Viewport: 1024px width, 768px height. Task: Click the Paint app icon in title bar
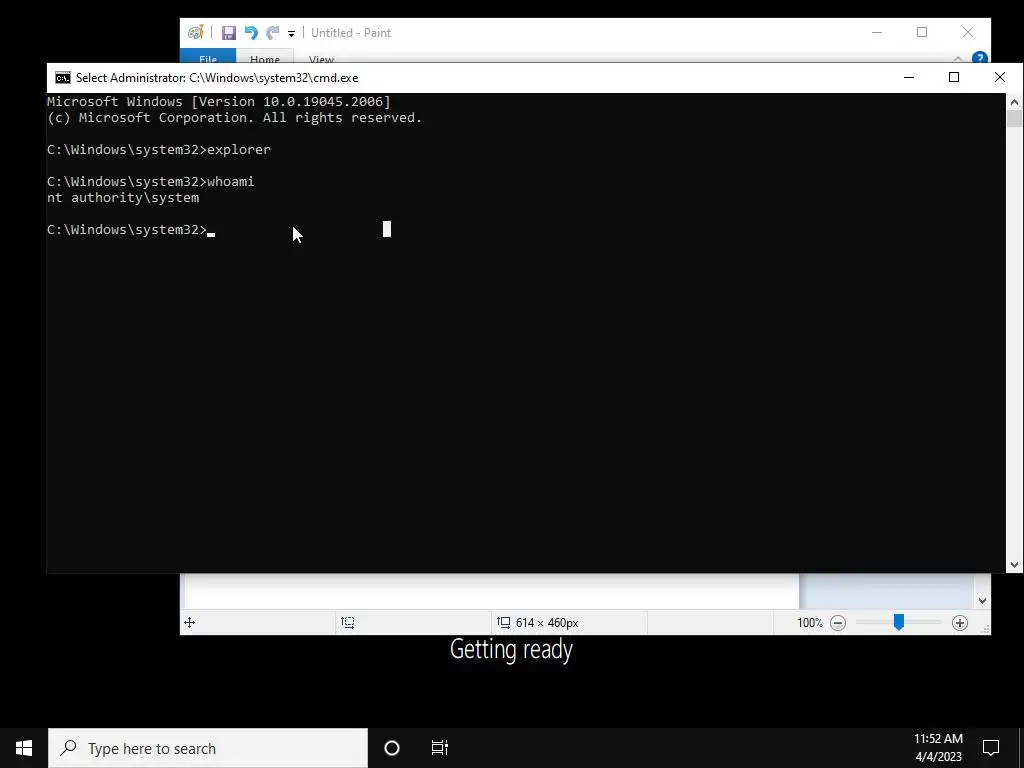[x=196, y=32]
